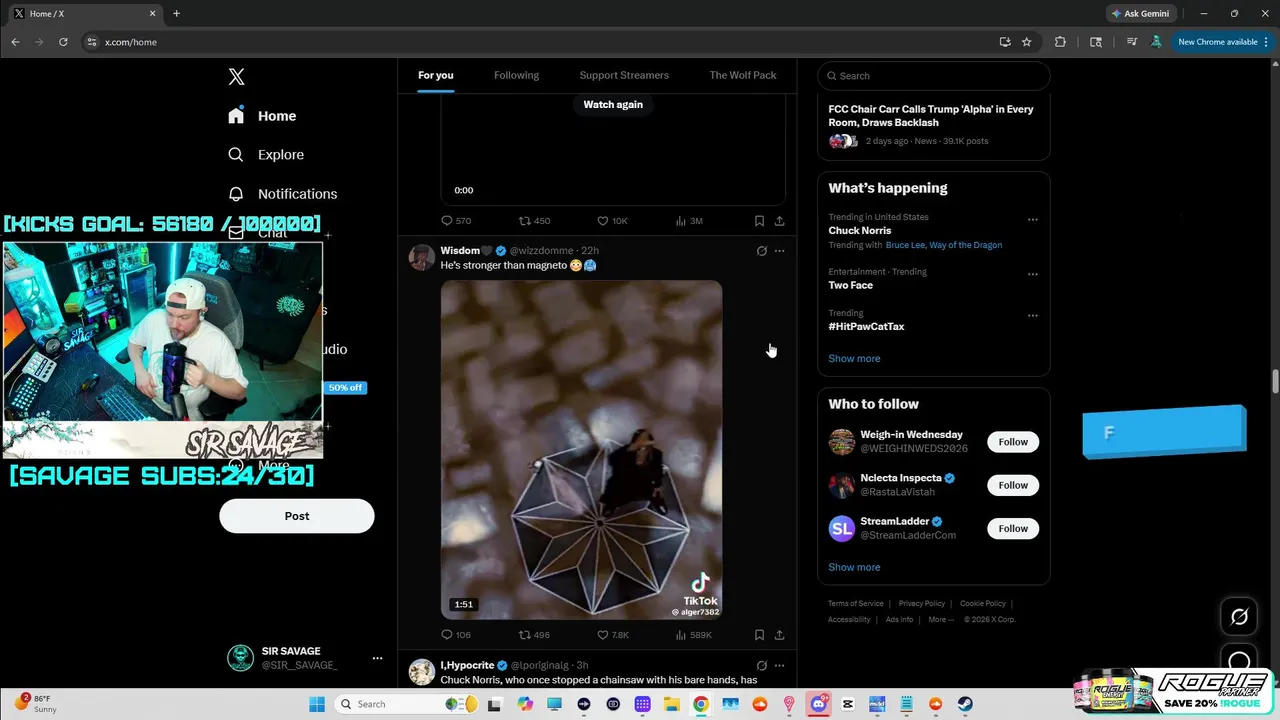
Task: Like Wisdom's post with 7.8K likes
Action: (613, 635)
